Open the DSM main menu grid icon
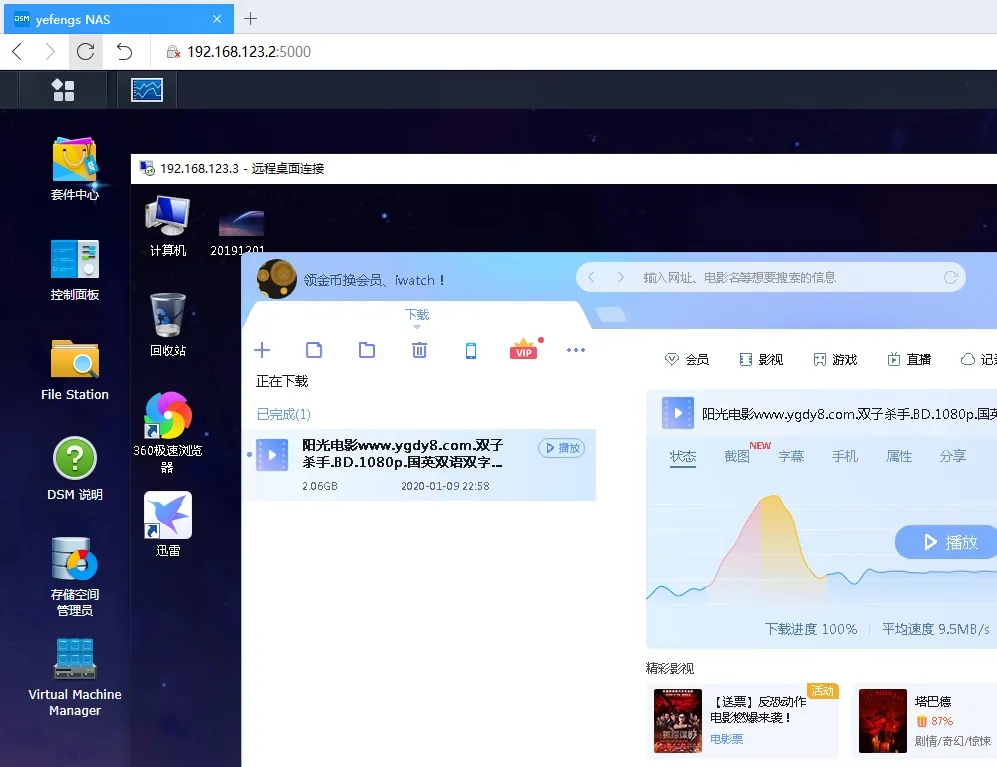The image size is (997, 767). [x=63, y=90]
